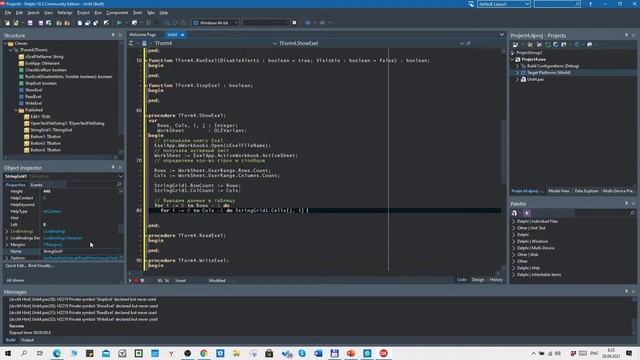The height and width of the screenshot is (360, 640).
Task: Expand Delphi | Multi-Device palette category
Action: click(x=513, y=248)
